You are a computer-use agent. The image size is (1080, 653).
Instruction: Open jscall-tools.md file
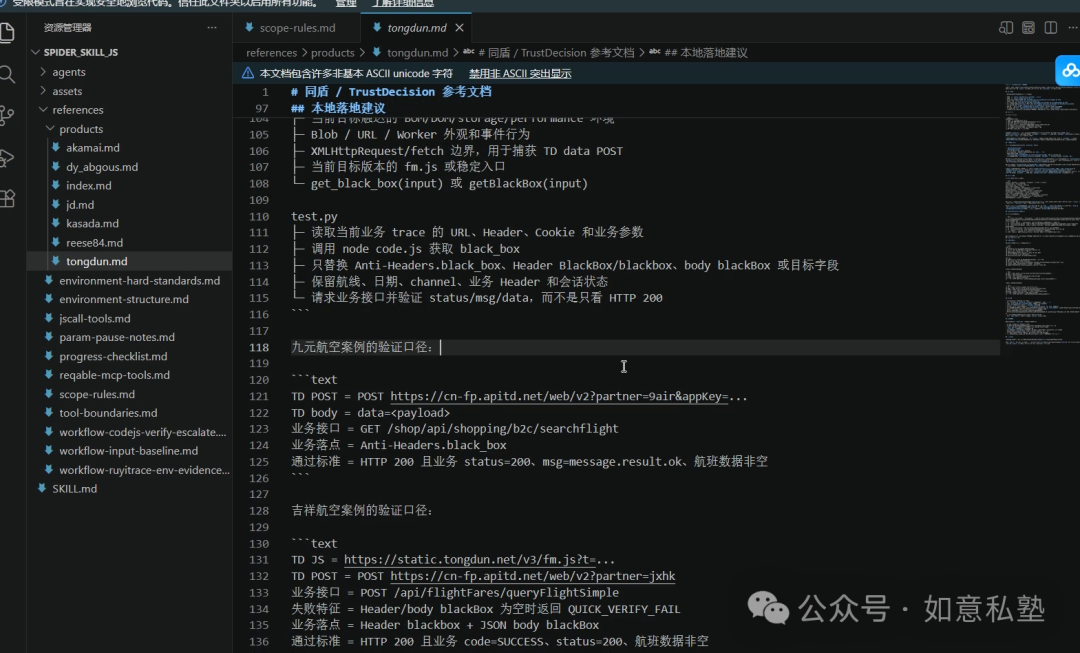click(94, 318)
